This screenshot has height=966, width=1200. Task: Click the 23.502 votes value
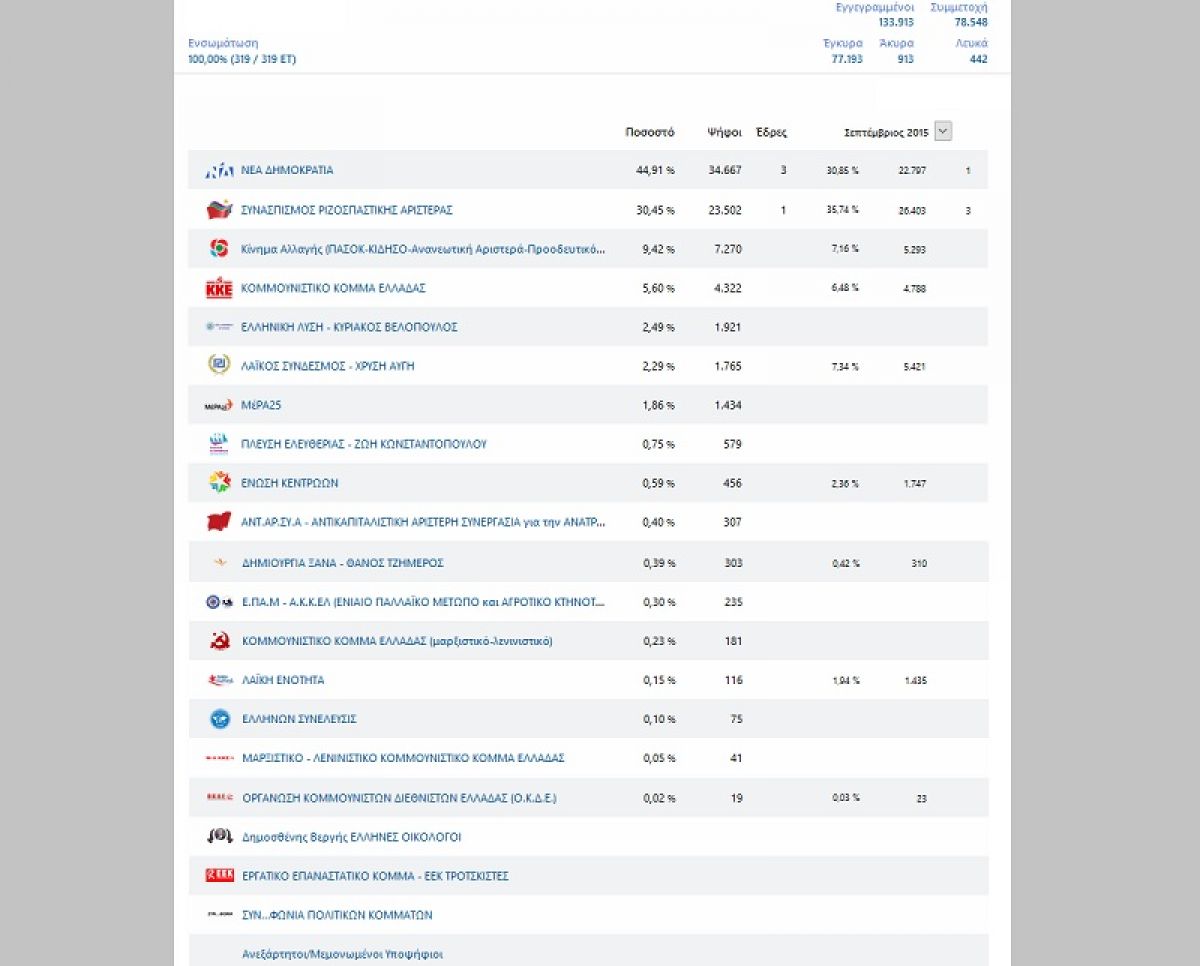point(725,210)
